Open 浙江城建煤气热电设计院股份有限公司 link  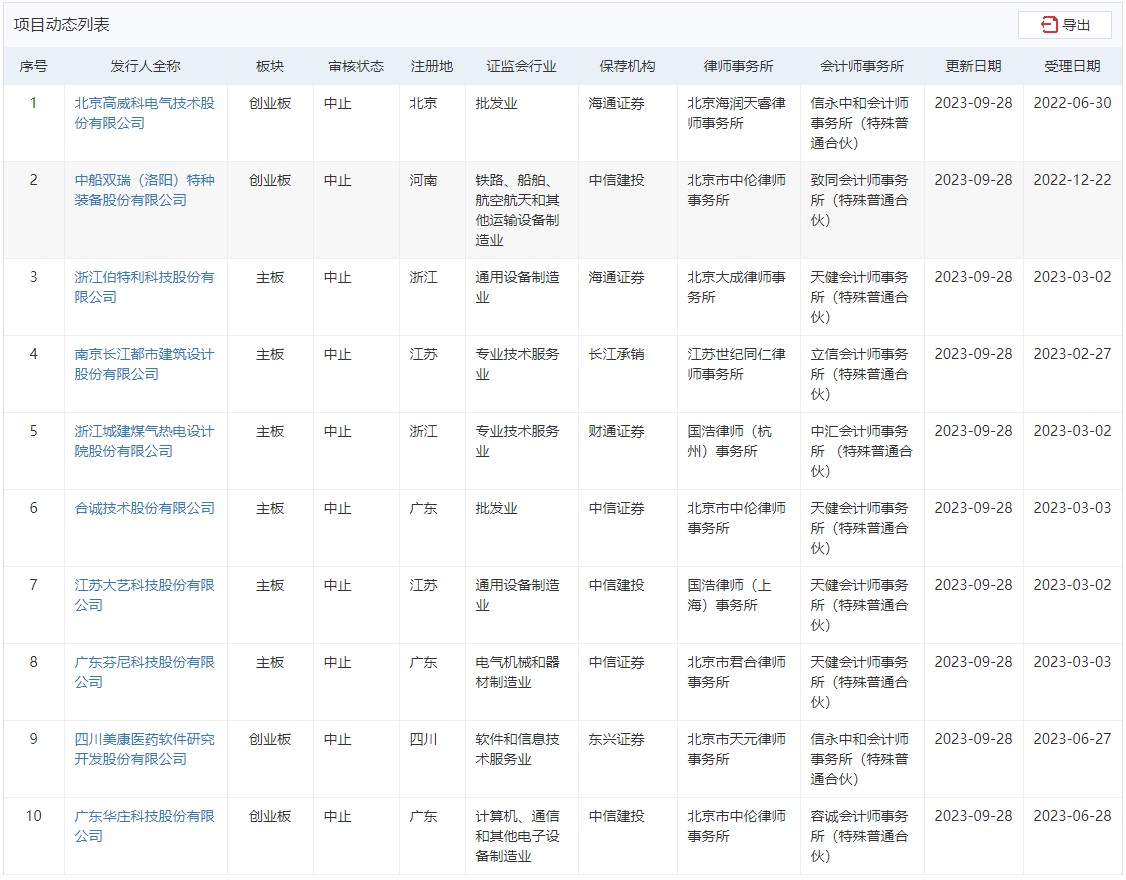click(x=144, y=441)
